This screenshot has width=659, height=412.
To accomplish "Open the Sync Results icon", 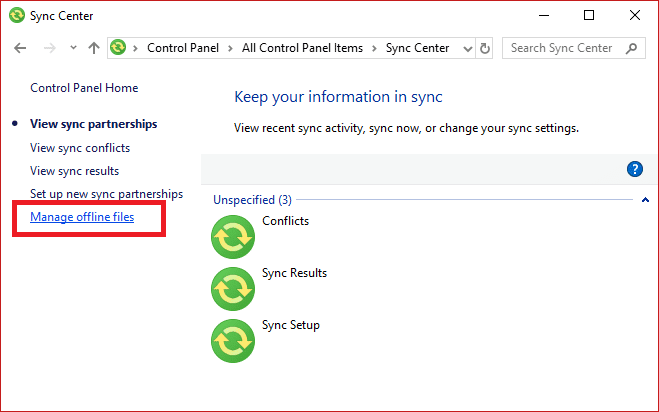I will click(233, 289).
